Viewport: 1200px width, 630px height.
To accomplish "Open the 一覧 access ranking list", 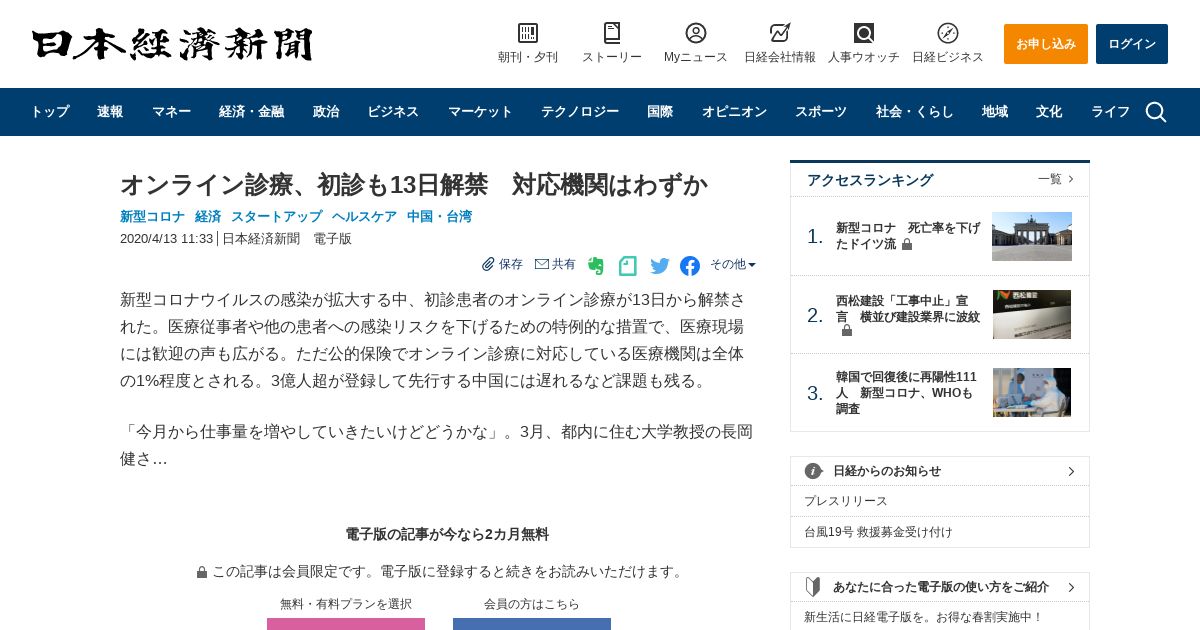I will point(1055,179).
